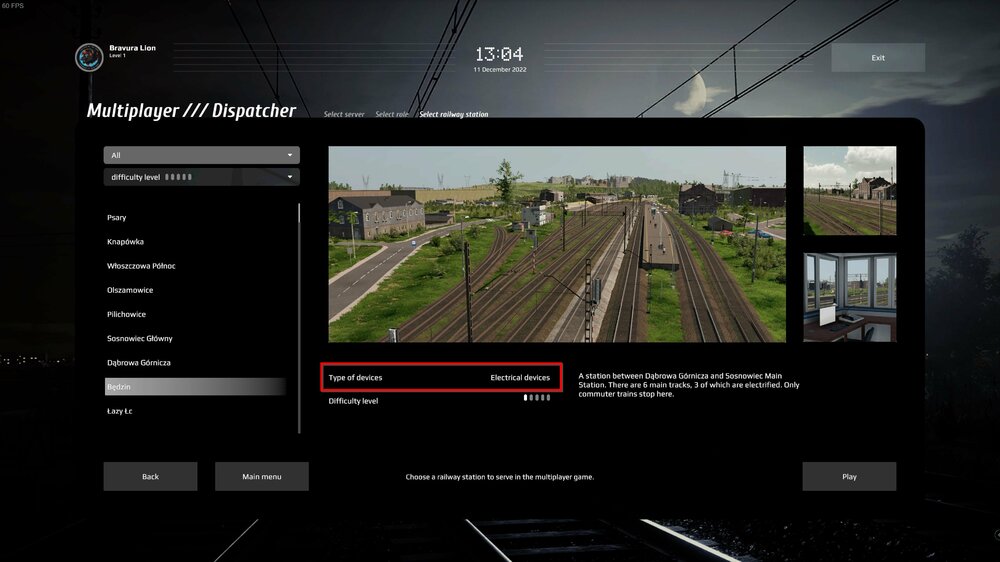
Task: Choose Sosnowiec Główny station
Action: pos(139,339)
